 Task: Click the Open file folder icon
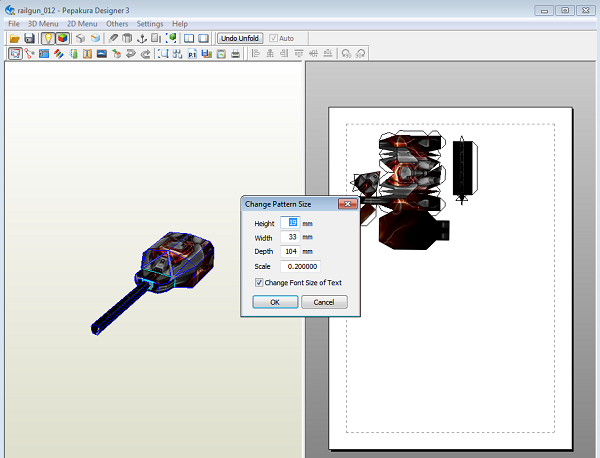15,38
